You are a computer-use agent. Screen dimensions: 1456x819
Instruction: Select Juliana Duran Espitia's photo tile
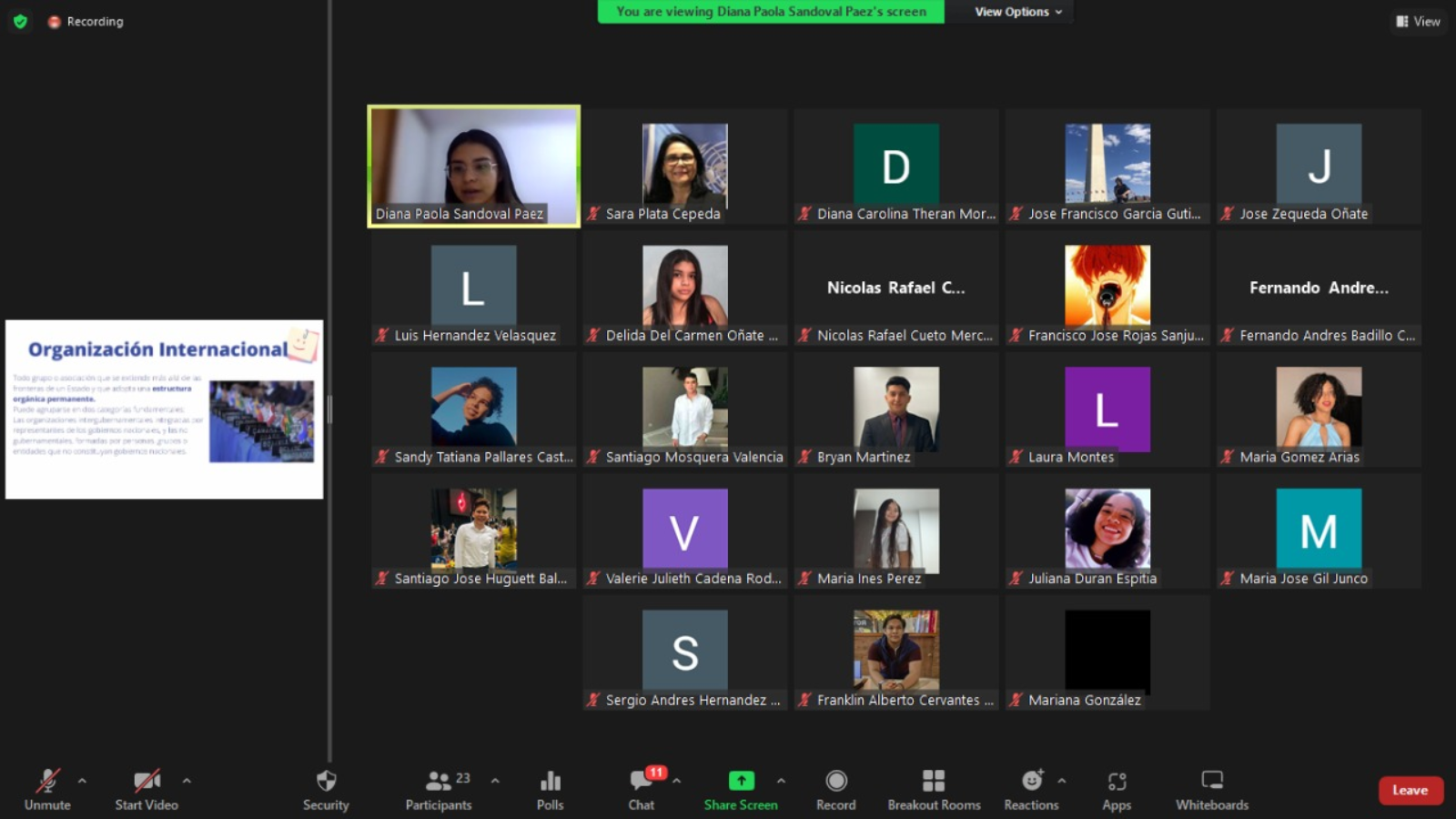[1107, 530]
